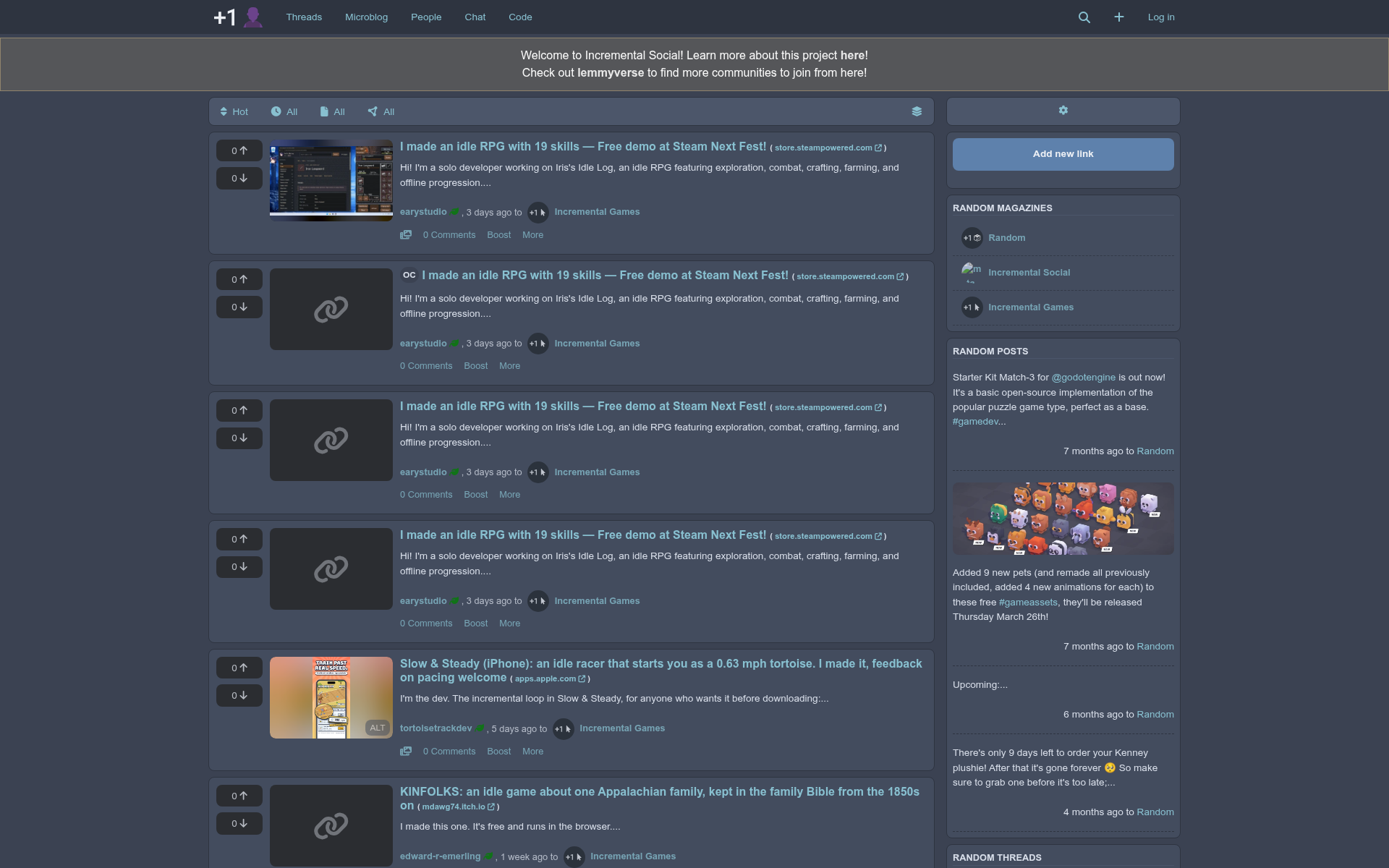Image resolution: width=1389 pixels, height=868 pixels.
Task: Open the content type All dropdown with document icon
Action: tap(333, 111)
